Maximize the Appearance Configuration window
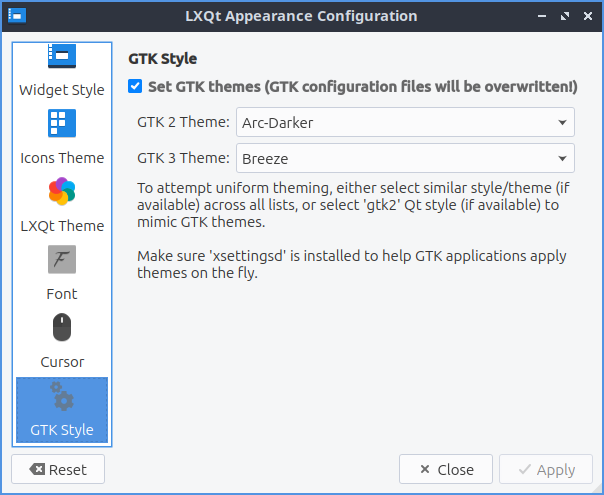 (566, 16)
